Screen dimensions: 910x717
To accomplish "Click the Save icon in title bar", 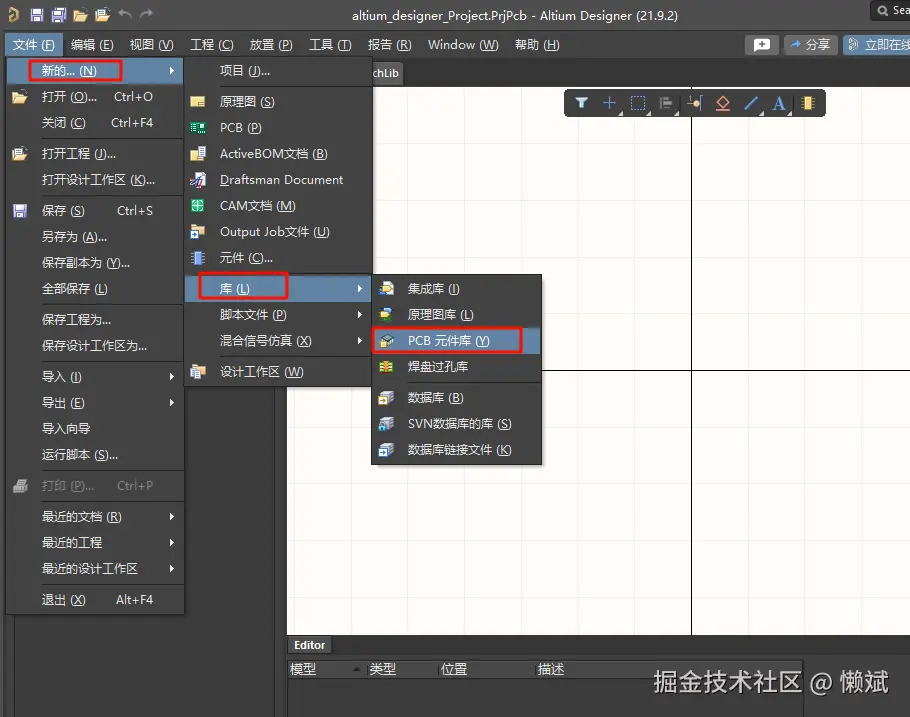I will pyautogui.click(x=37, y=15).
